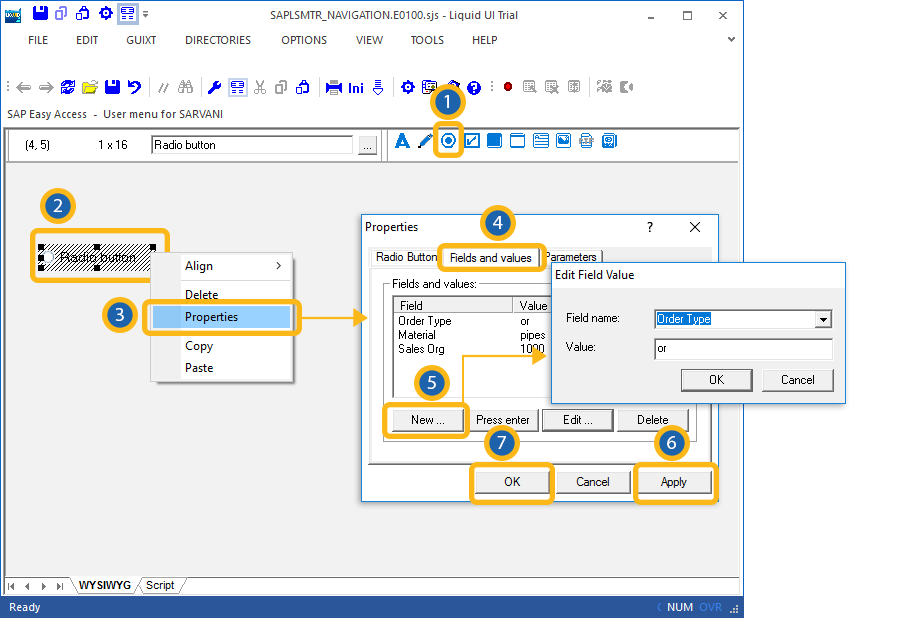Click the Value input field
This screenshot has height=618, width=900.
point(743,349)
